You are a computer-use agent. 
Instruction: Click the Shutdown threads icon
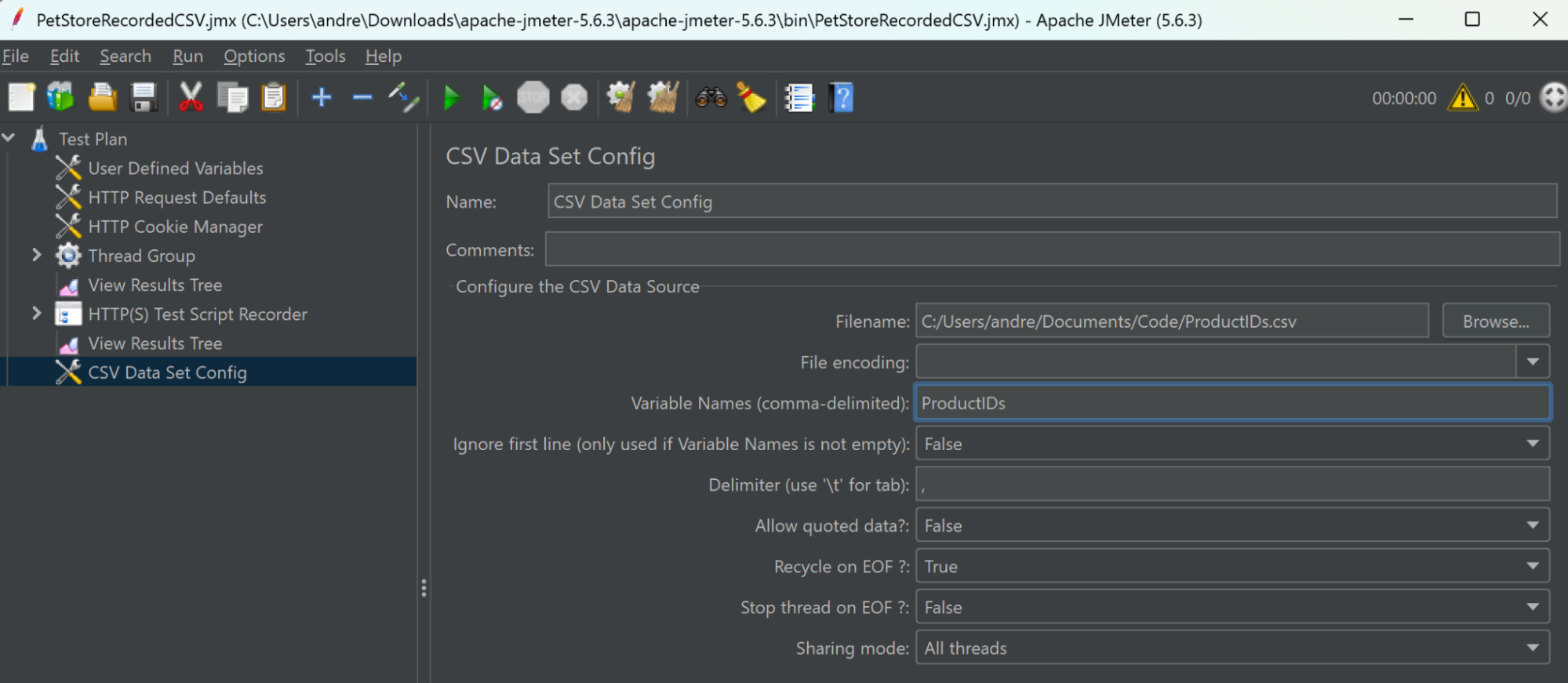coord(574,98)
